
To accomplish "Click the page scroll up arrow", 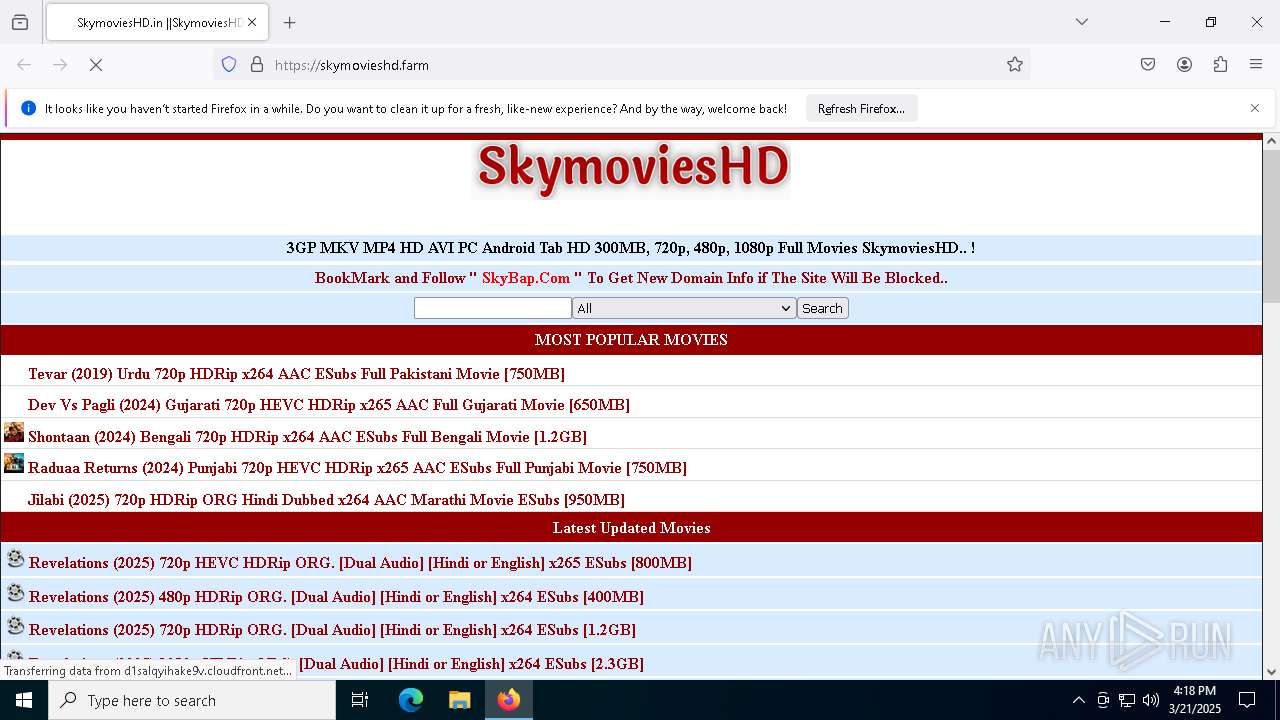I will (1271, 141).
